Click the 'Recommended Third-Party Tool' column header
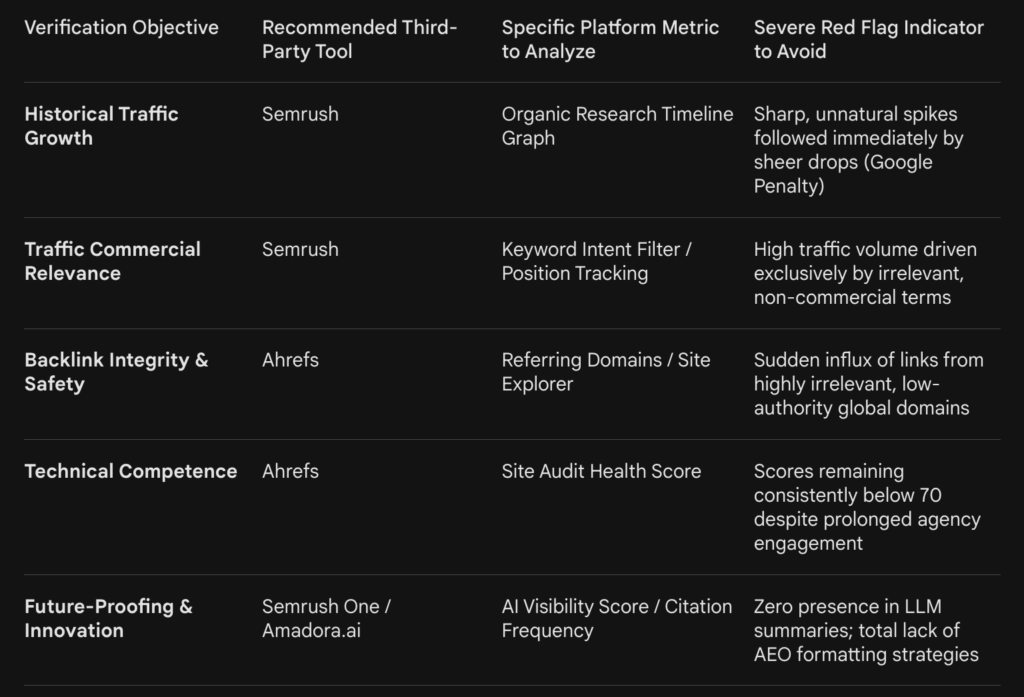Image resolution: width=1024 pixels, height=697 pixels. point(359,39)
